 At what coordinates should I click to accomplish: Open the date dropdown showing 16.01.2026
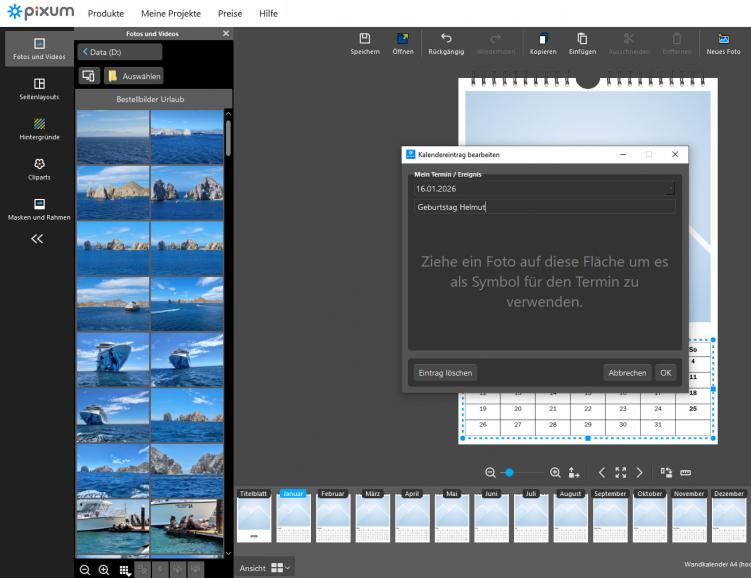click(670, 188)
